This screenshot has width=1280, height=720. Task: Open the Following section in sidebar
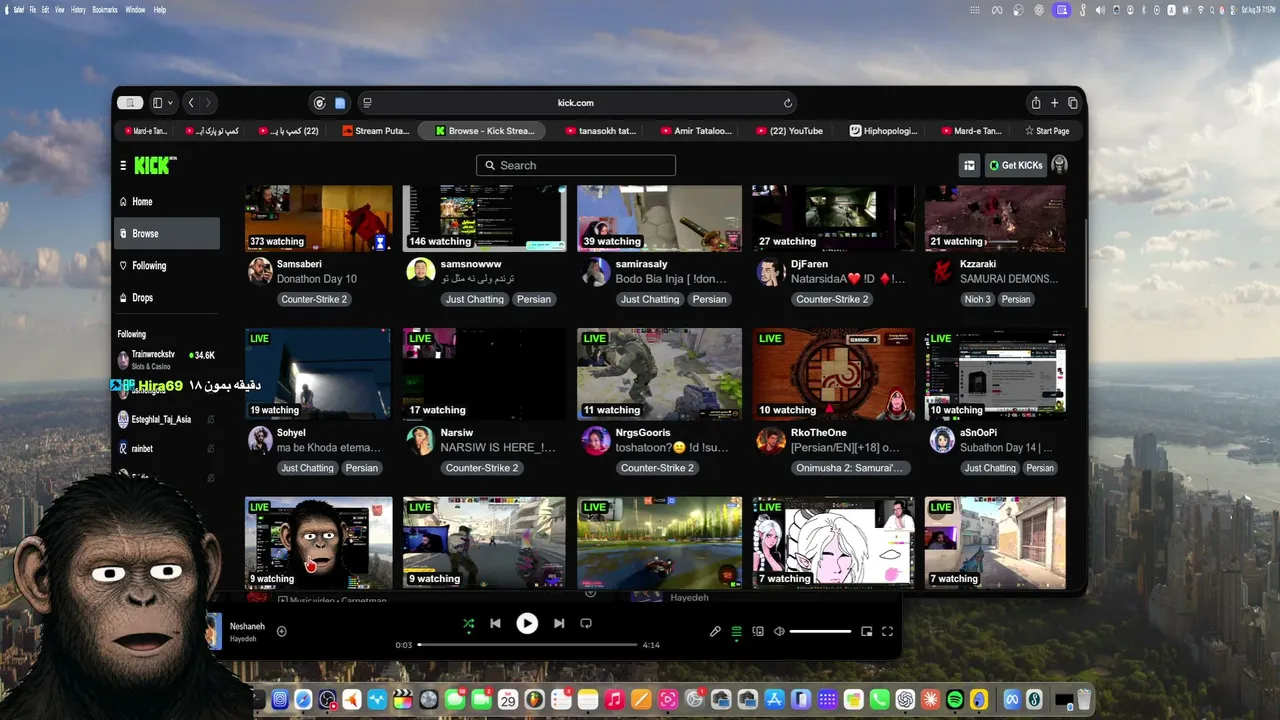pyautogui.click(x=167, y=265)
